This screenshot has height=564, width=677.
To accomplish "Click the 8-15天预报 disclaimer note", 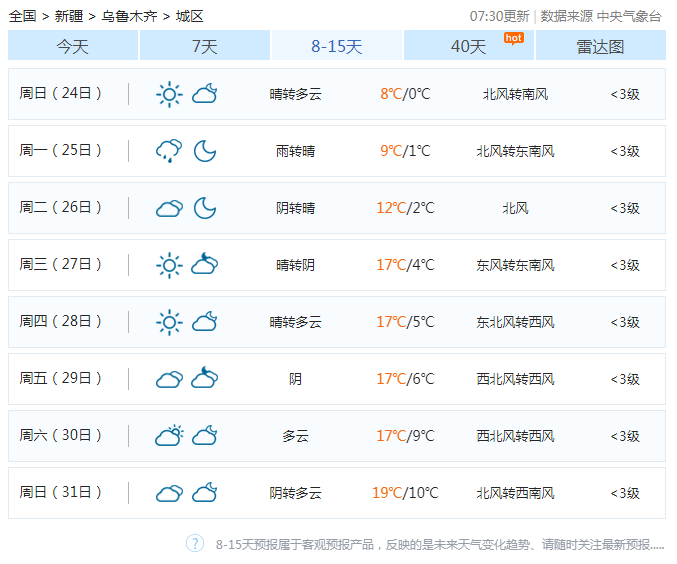I will (x=440, y=545).
